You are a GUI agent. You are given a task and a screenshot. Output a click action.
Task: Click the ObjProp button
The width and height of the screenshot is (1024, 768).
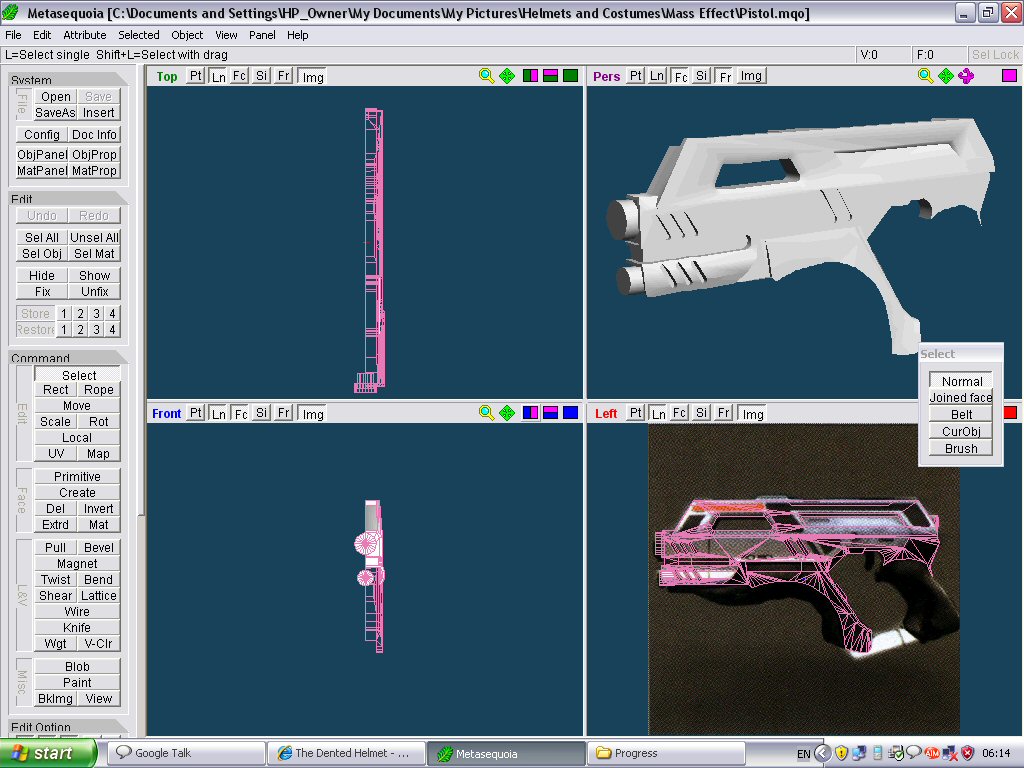pyautogui.click(x=94, y=154)
